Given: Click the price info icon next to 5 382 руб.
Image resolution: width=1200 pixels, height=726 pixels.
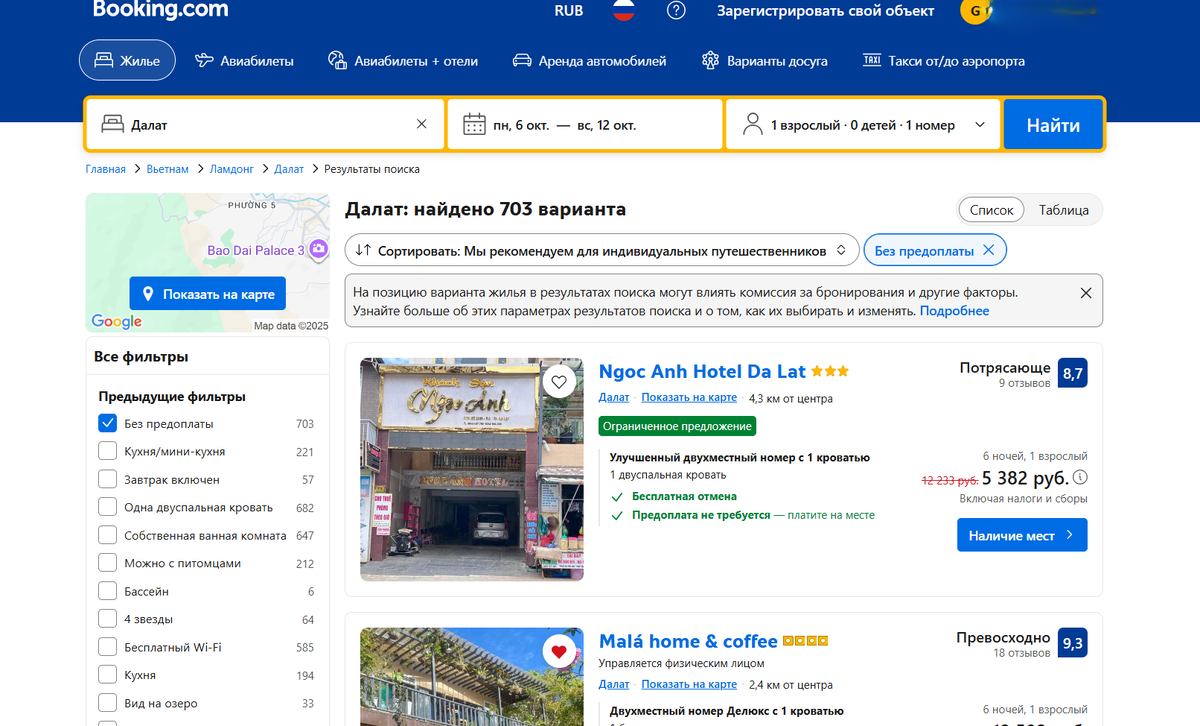Looking at the screenshot, I should [x=1081, y=477].
